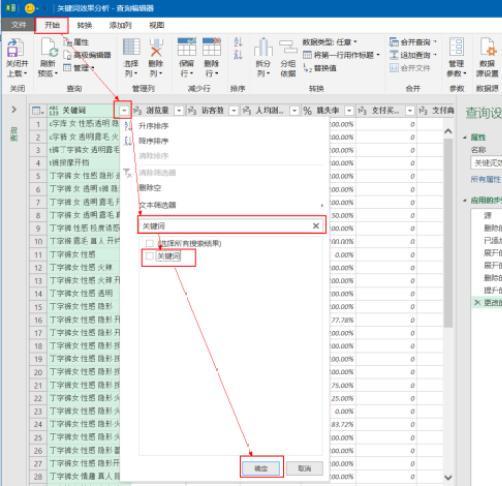Click the Choose Columns icon
This screenshot has width=502, height=486.
[x=131, y=47]
